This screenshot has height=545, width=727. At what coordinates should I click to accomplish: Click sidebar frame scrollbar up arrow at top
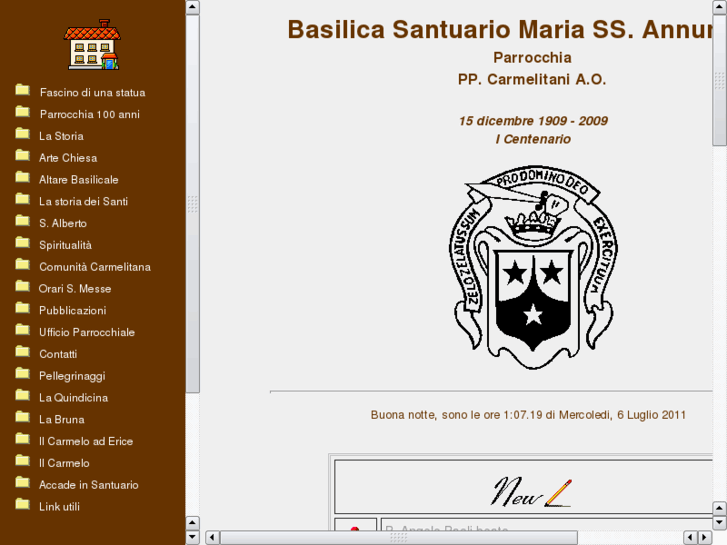point(192,7)
